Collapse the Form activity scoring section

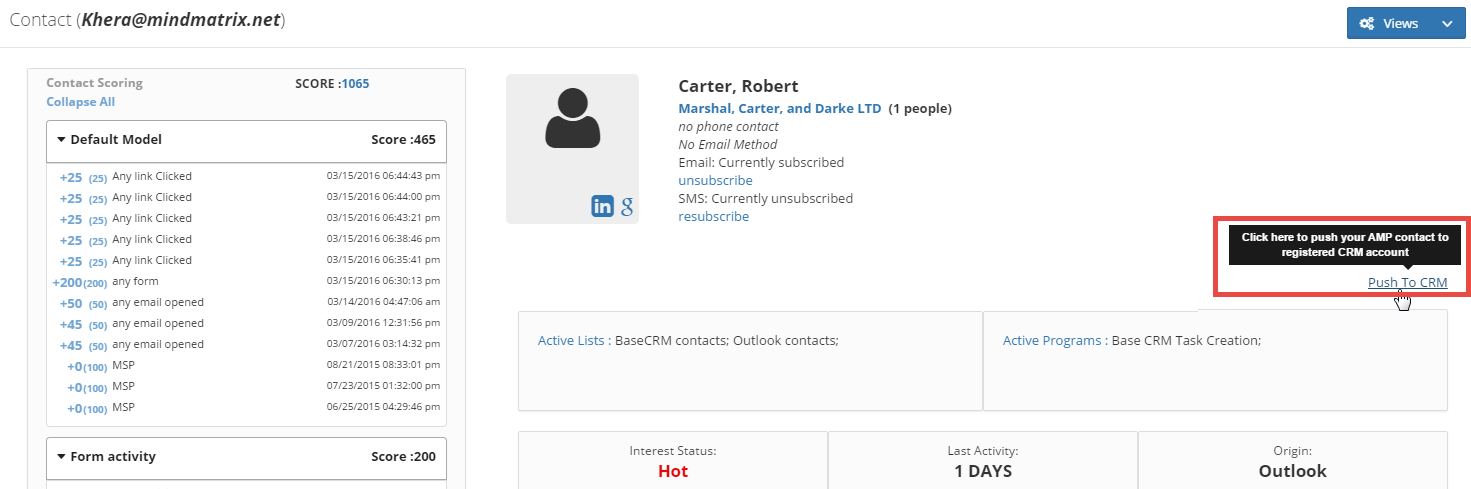pos(62,457)
